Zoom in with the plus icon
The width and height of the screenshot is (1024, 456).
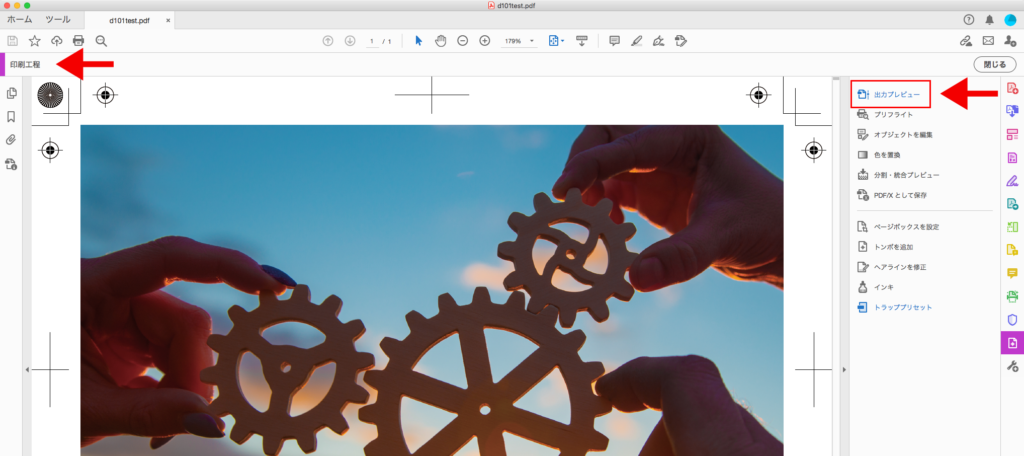pos(485,41)
